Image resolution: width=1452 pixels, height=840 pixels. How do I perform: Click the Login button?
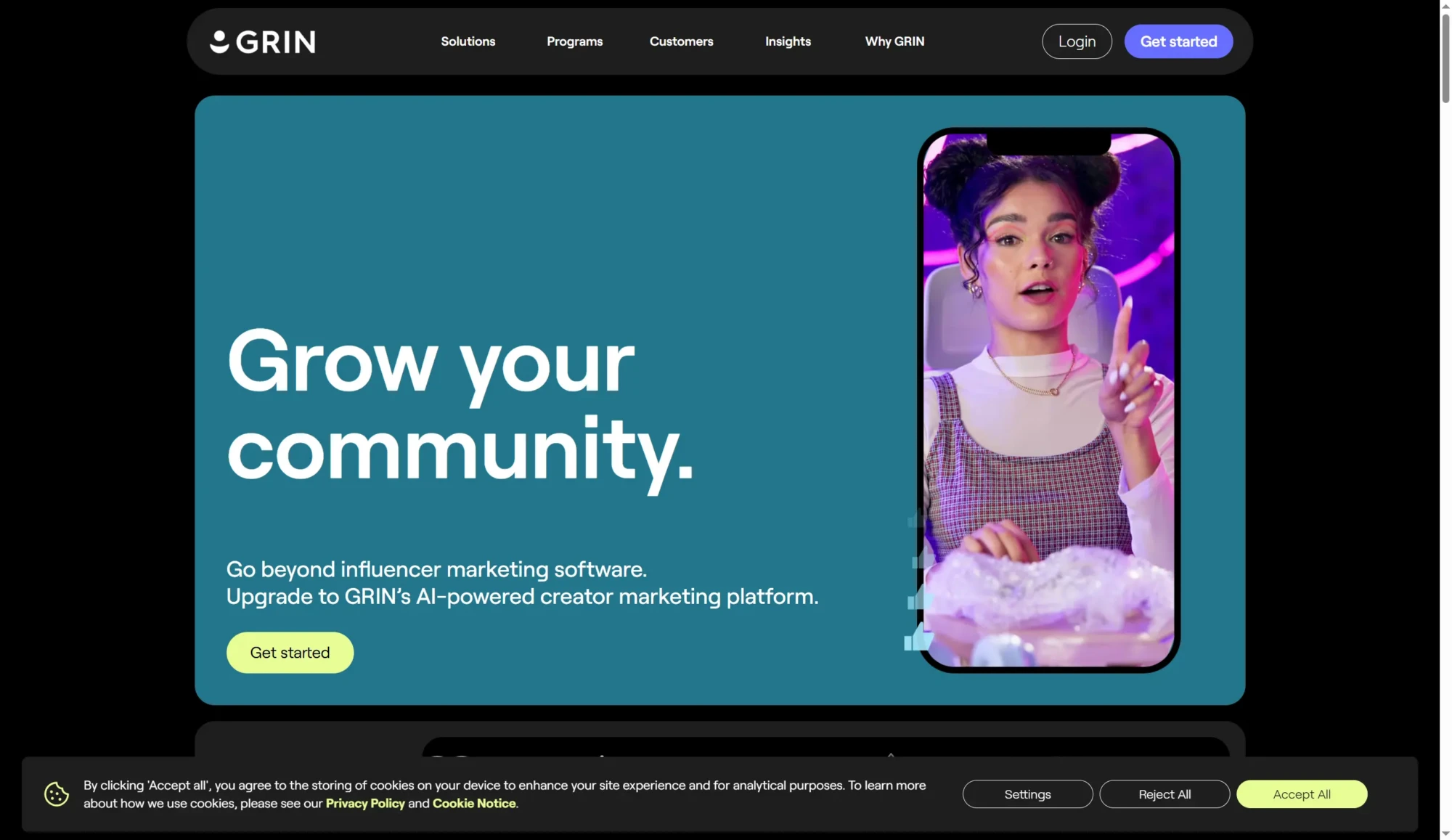[1077, 41]
